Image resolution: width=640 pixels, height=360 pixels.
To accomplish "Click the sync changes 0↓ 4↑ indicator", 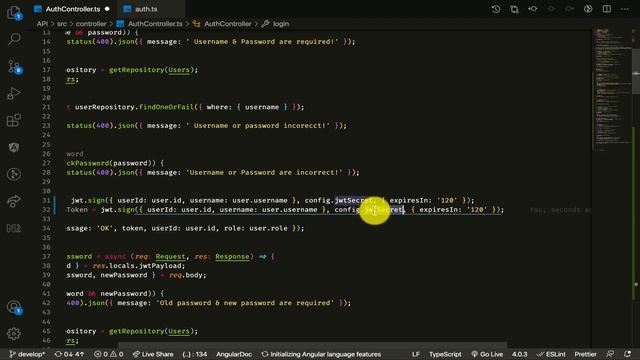I will pyautogui.click(x=70, y=354).
